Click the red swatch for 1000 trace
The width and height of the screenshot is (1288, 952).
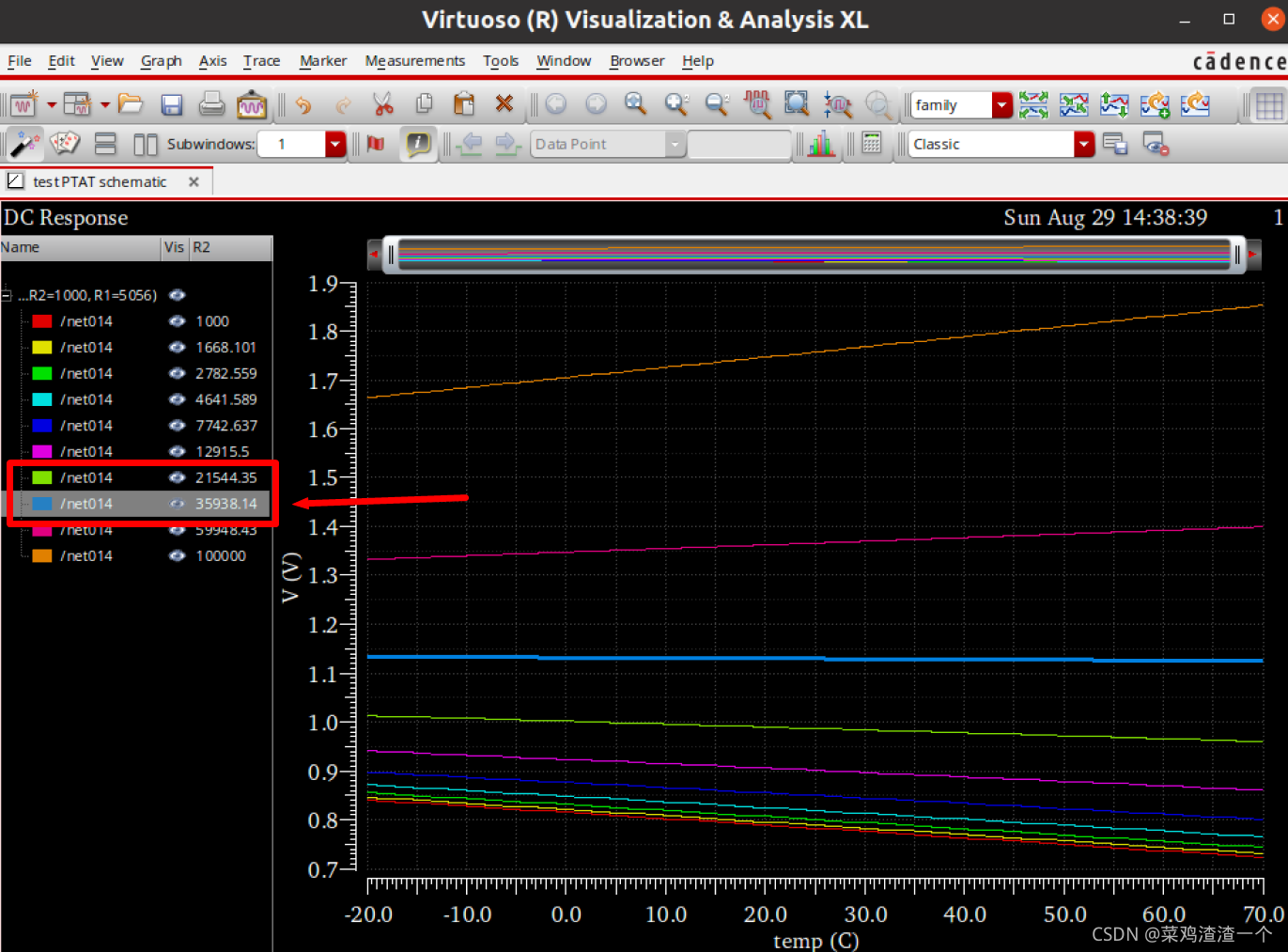42,321
